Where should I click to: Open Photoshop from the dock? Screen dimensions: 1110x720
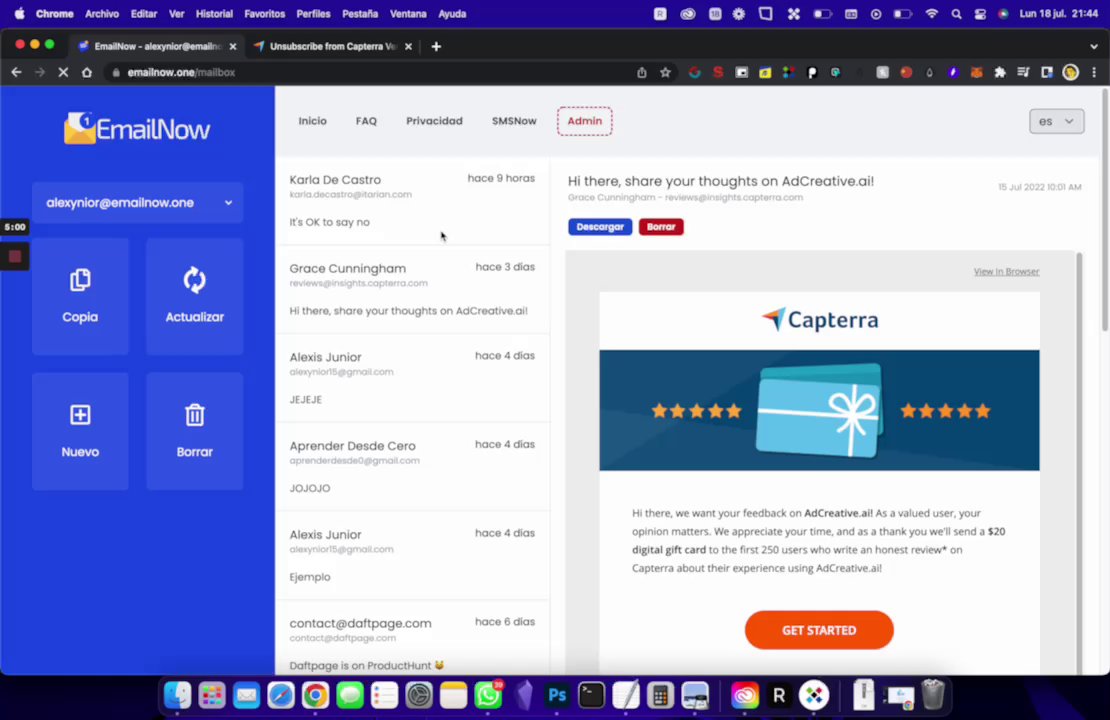(557, 695)
